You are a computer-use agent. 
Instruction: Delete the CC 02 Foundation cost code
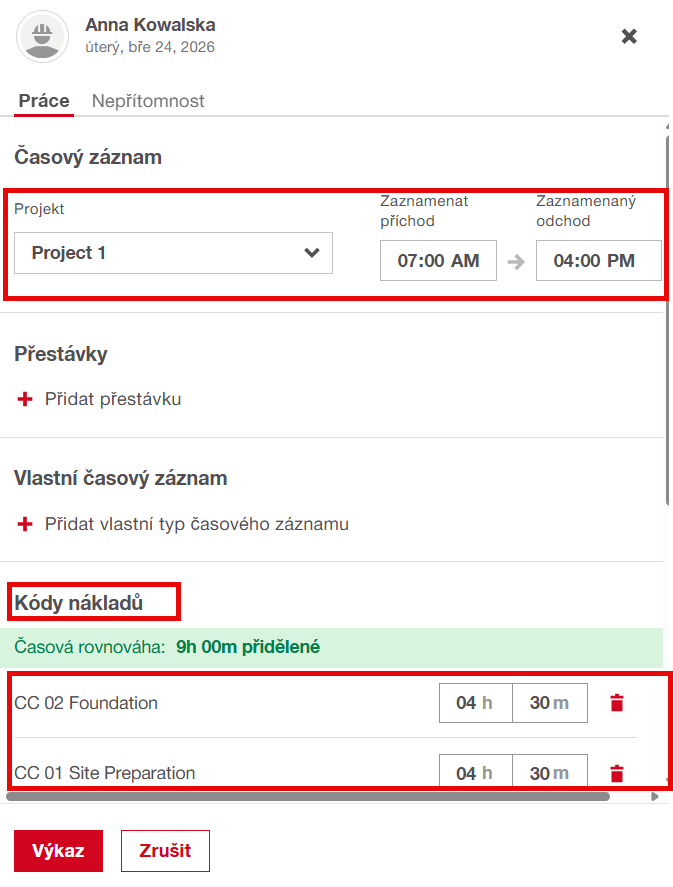click(x=617, y=703)
